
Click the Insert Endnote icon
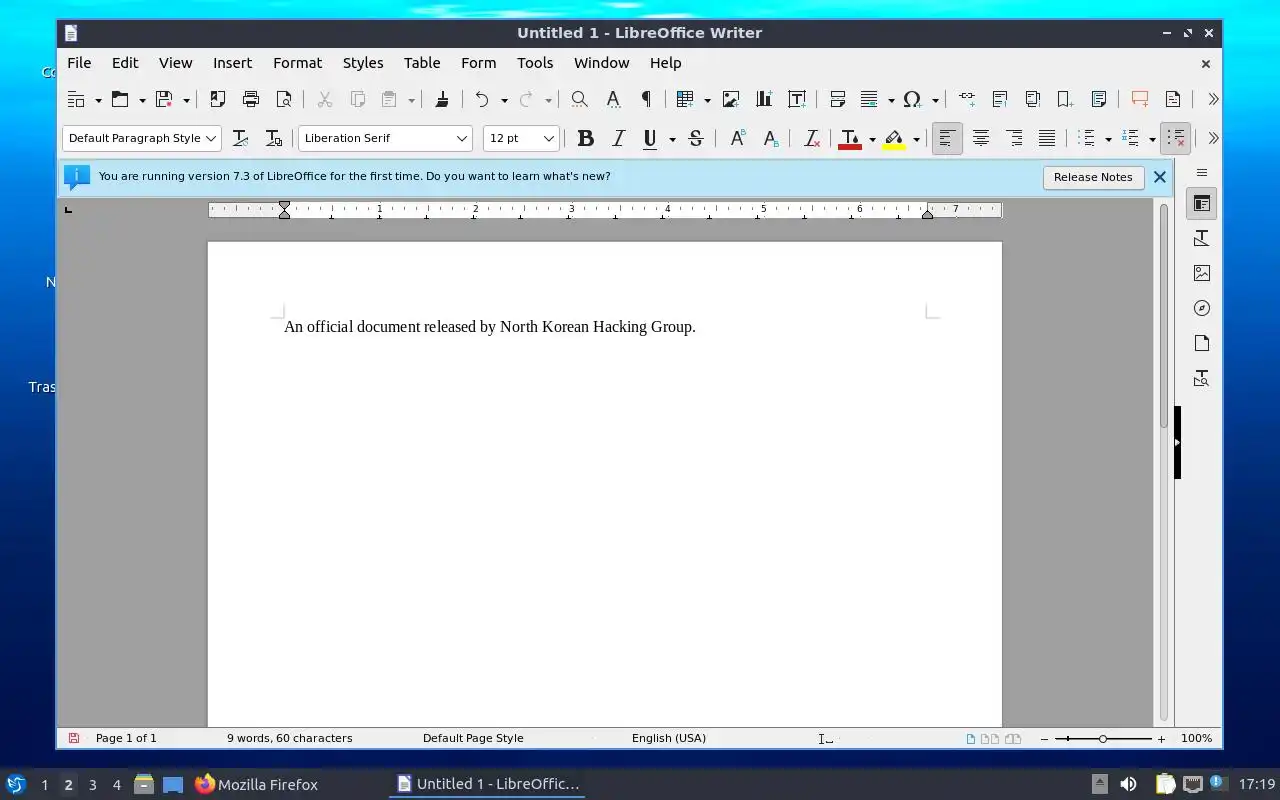[x=1033, y=99]
